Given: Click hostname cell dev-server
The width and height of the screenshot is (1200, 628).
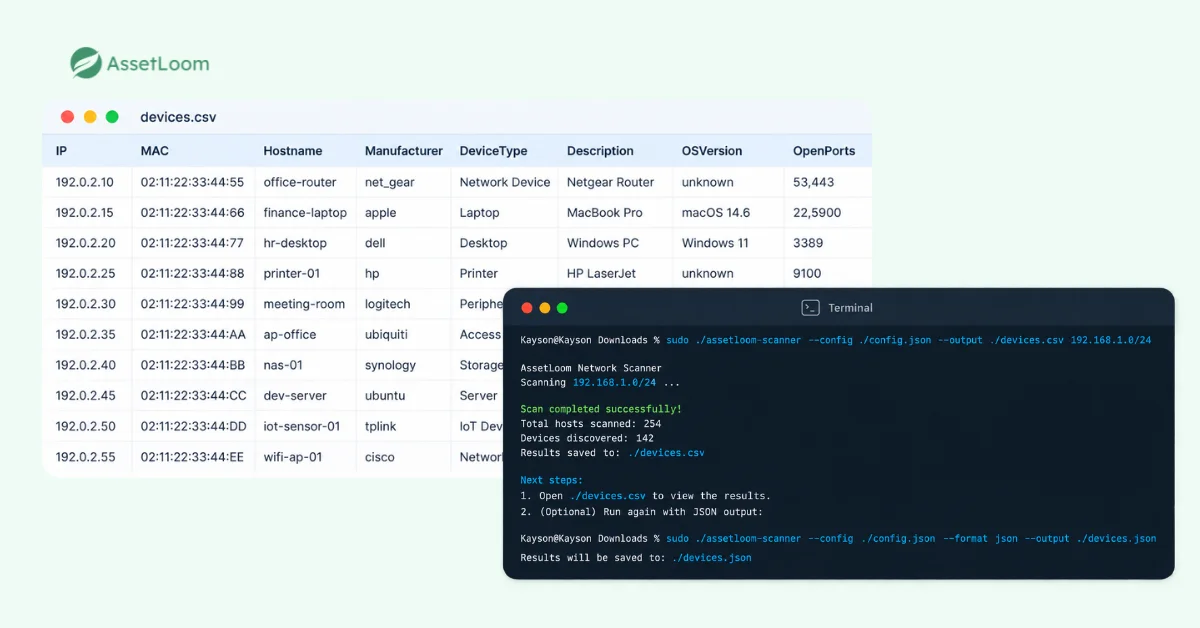Looking at the screenshot, I should point(295,395).
